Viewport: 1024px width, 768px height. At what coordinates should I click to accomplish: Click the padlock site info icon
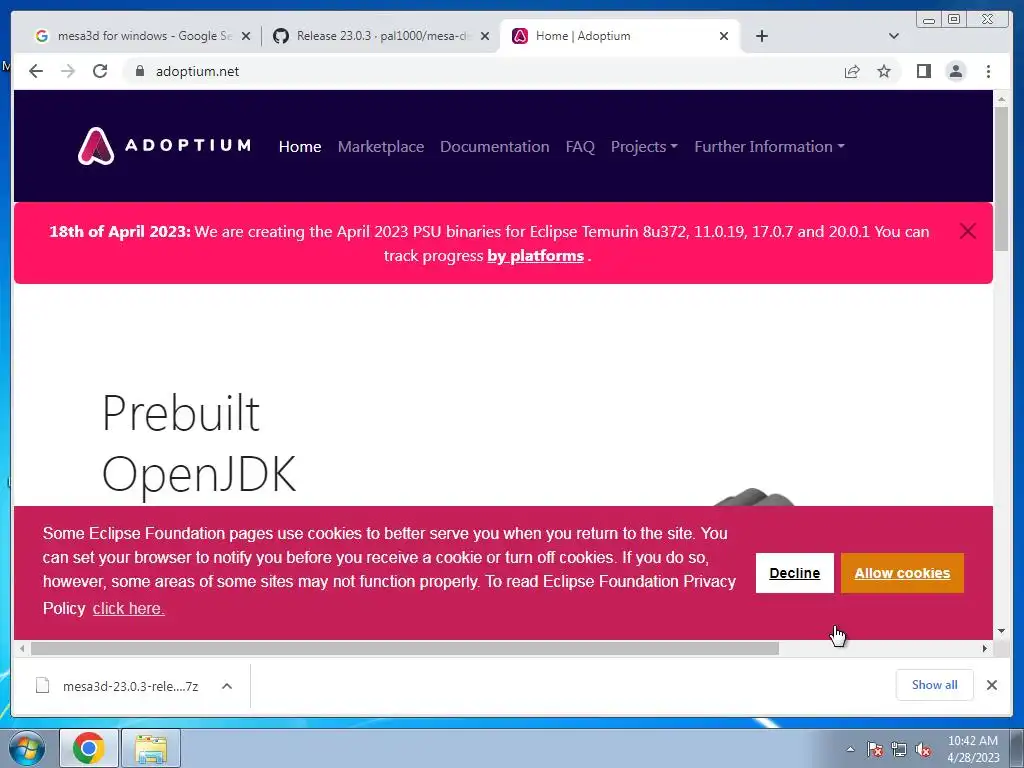pyautogui.click(x=139, y=71)
